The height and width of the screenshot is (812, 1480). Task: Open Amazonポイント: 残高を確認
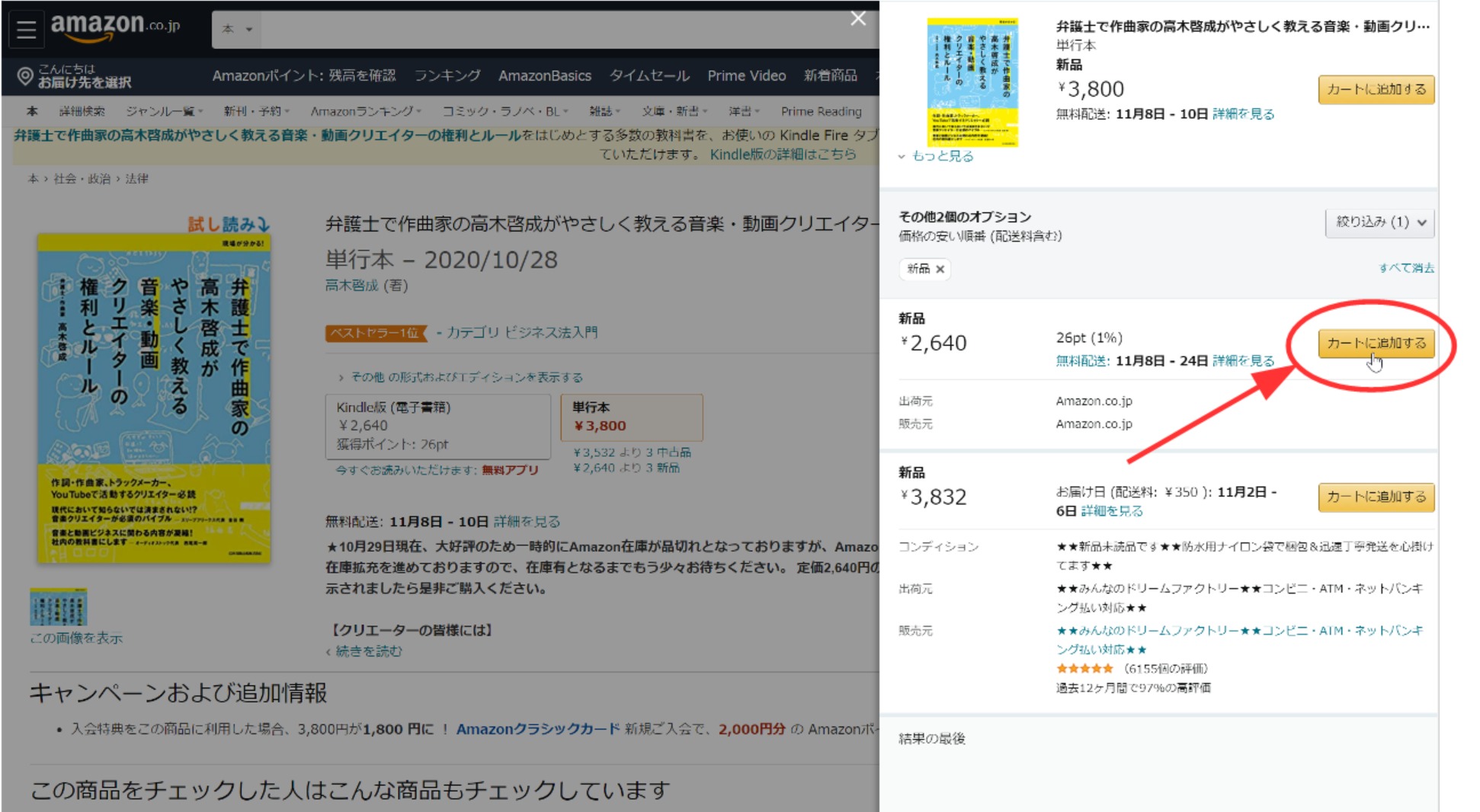click(x=304, y=75)
